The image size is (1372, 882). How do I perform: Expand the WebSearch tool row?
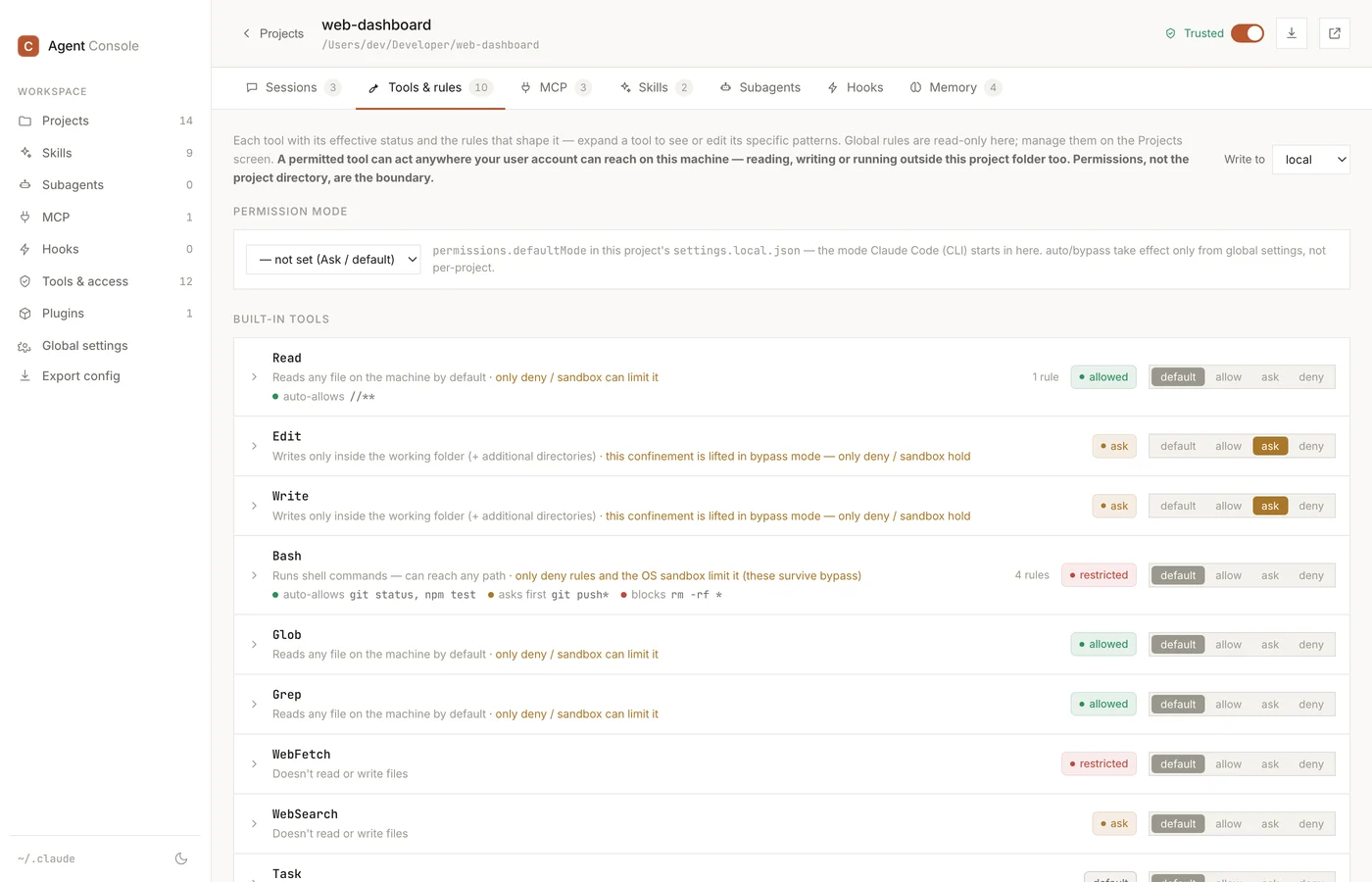[254, 824]
